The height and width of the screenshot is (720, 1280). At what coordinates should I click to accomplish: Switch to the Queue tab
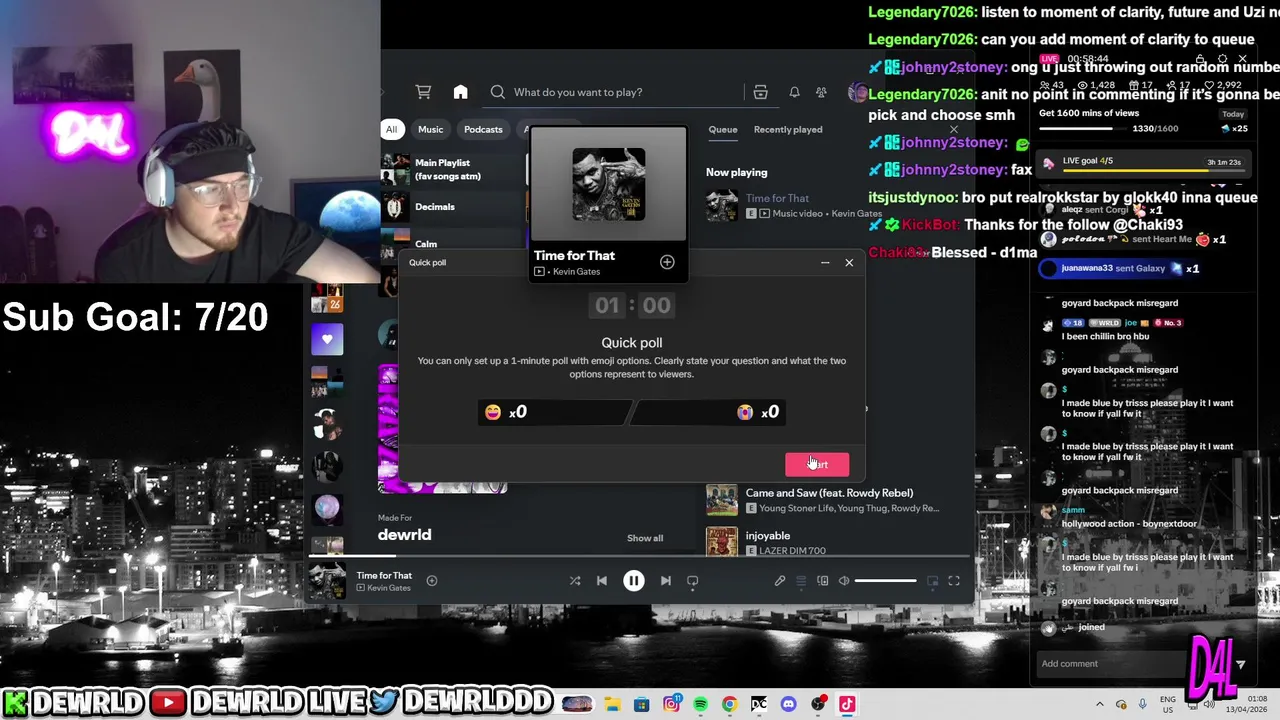(723, 129)
